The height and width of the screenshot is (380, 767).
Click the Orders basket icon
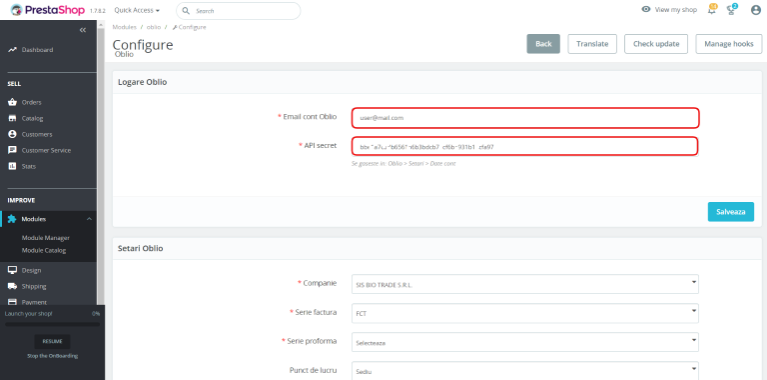pyautogui.click(x=12, y=102)
